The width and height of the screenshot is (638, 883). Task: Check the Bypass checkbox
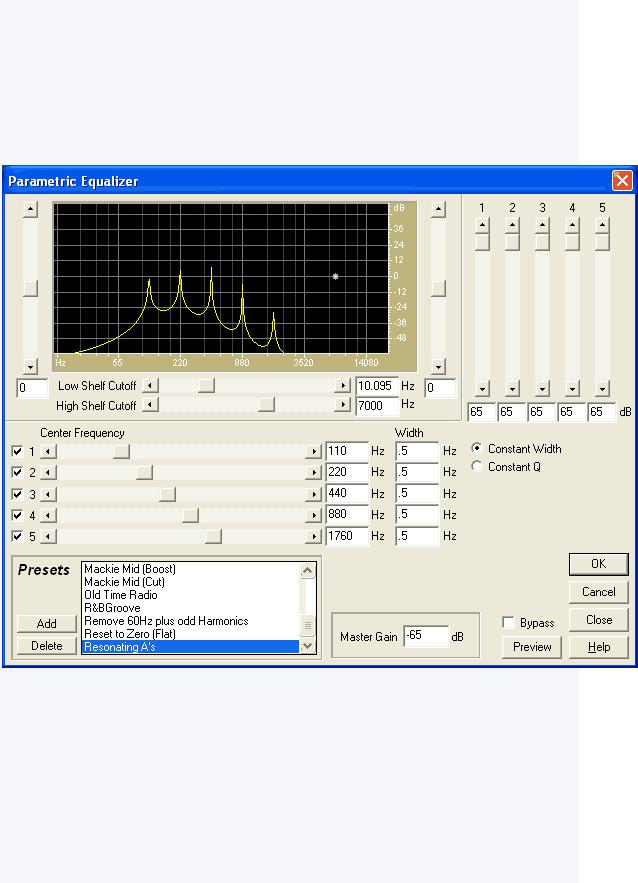pos(508,622)
